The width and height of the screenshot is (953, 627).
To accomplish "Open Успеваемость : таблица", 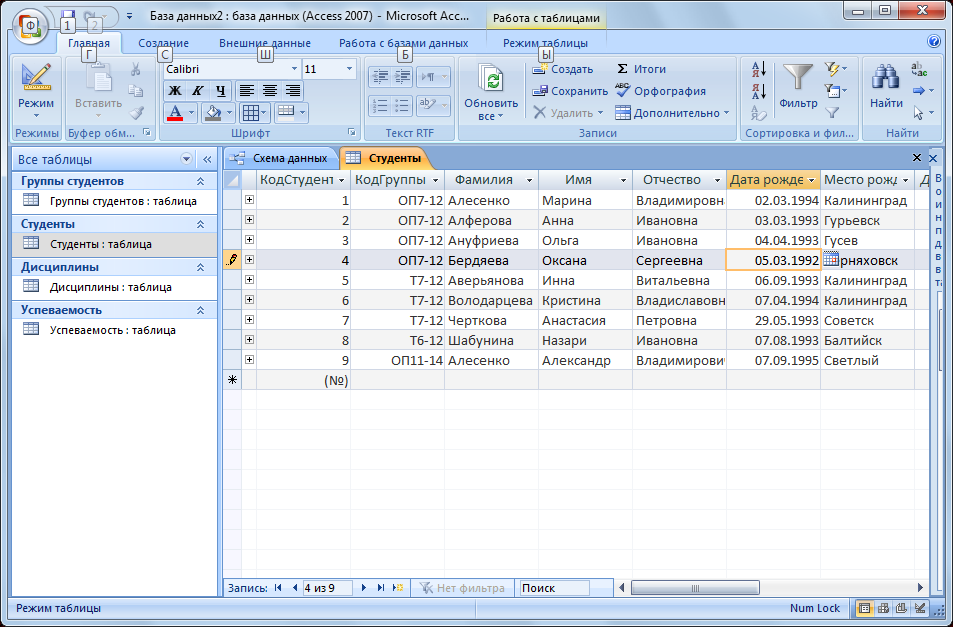I will [x=112, y=330].
